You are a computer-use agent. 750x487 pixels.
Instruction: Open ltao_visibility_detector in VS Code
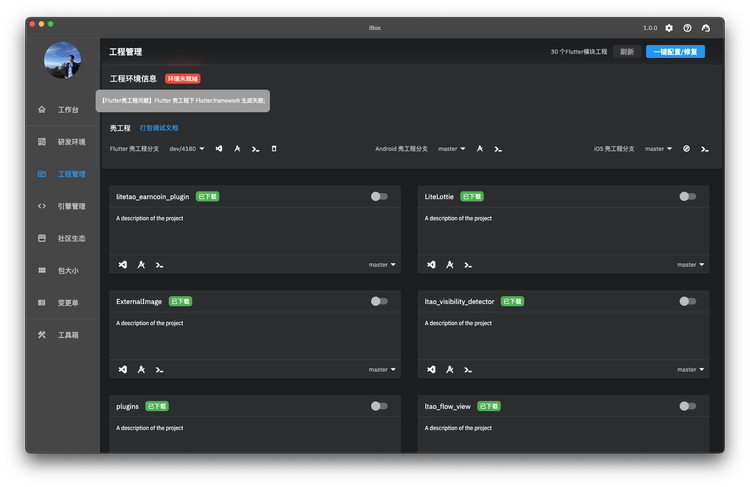coord(431,369)
